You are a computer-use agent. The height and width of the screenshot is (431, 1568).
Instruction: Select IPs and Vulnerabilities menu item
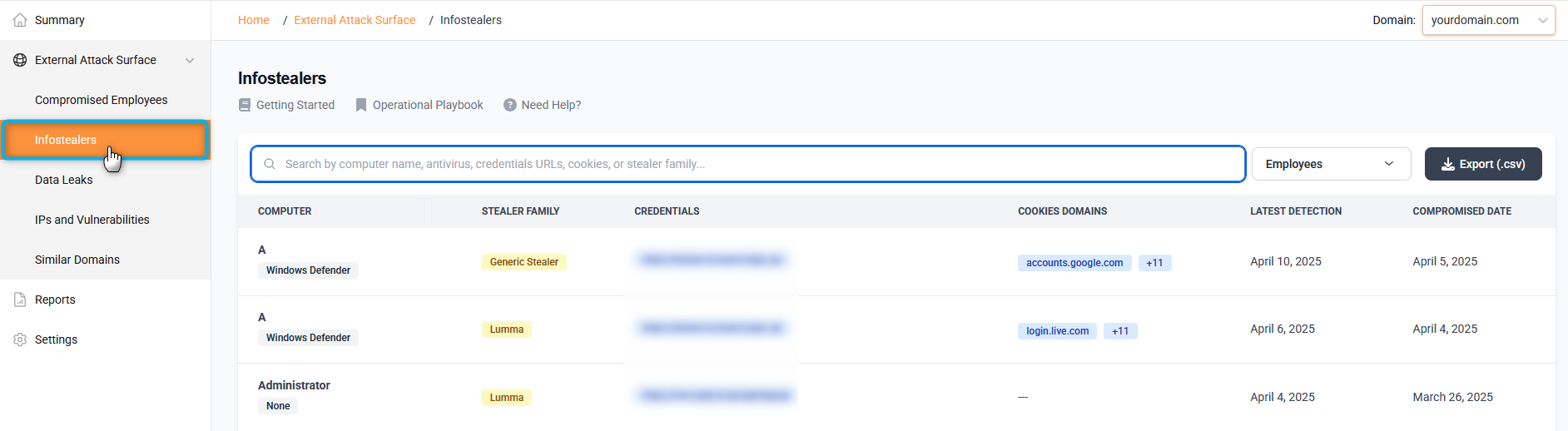[x=92, y=220]
